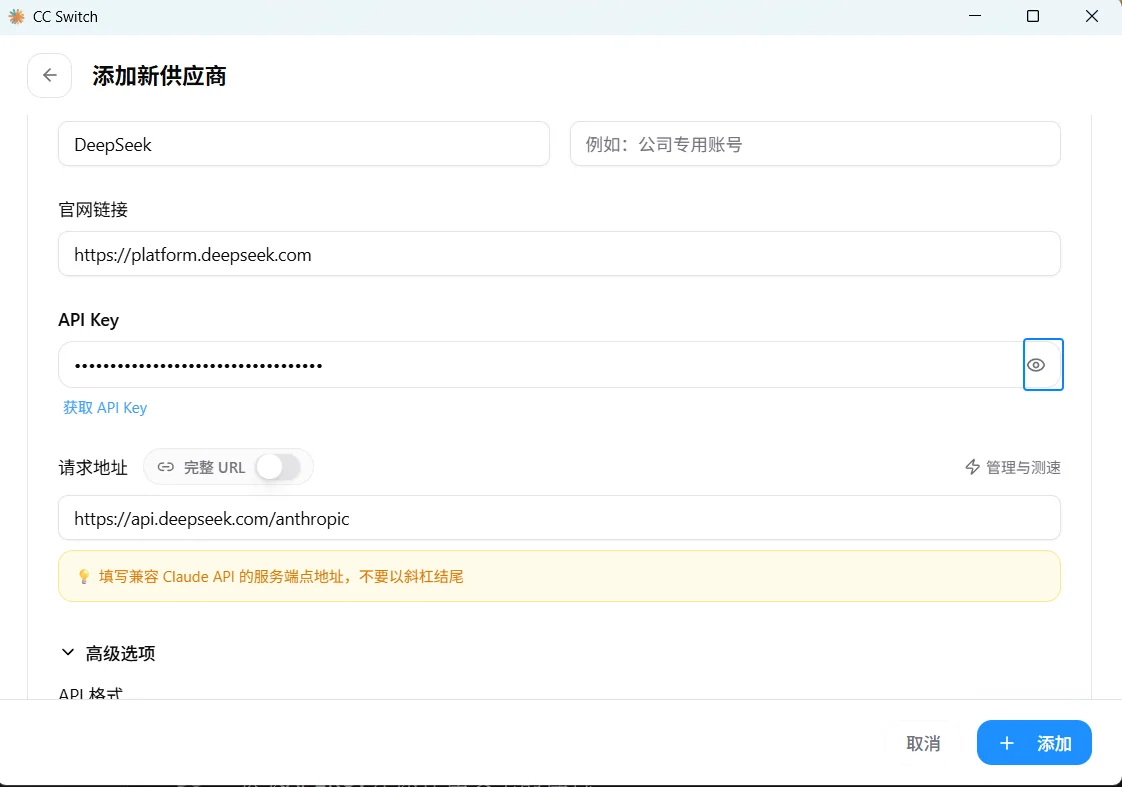The image size is (1122, 787).
Task: Open 管理与测速 endpoint manager
Action: click(1013, 467)
